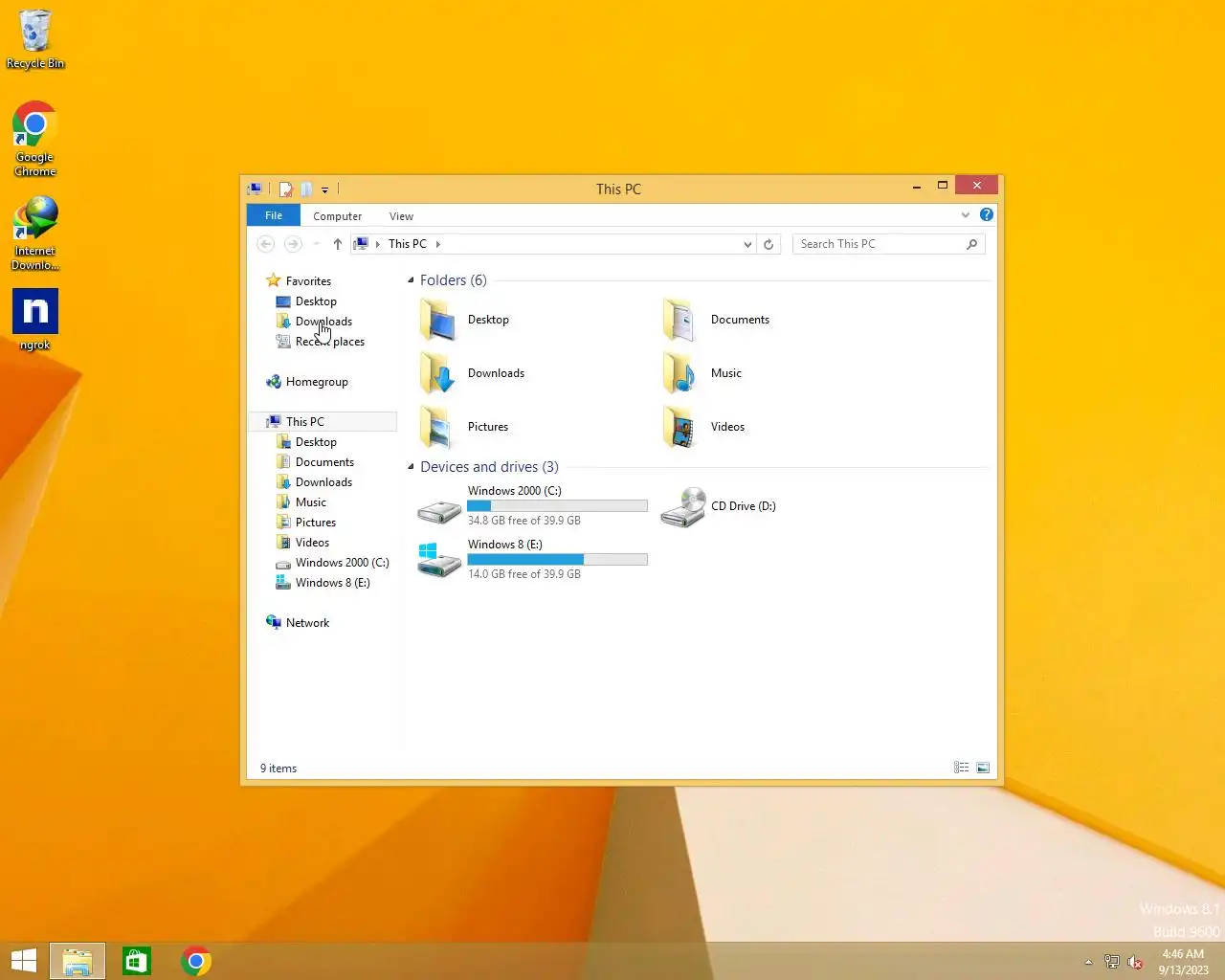The image size is (1225, 980).
Task: Select Internet Download Manager desktop icon
Action: point(35,233)
